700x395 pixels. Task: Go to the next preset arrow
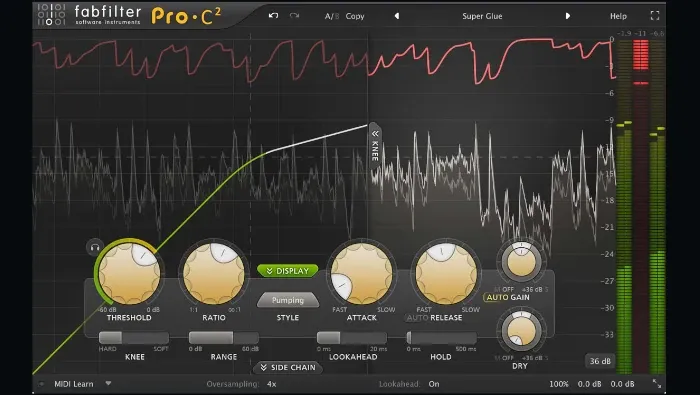tap(568, 16)
